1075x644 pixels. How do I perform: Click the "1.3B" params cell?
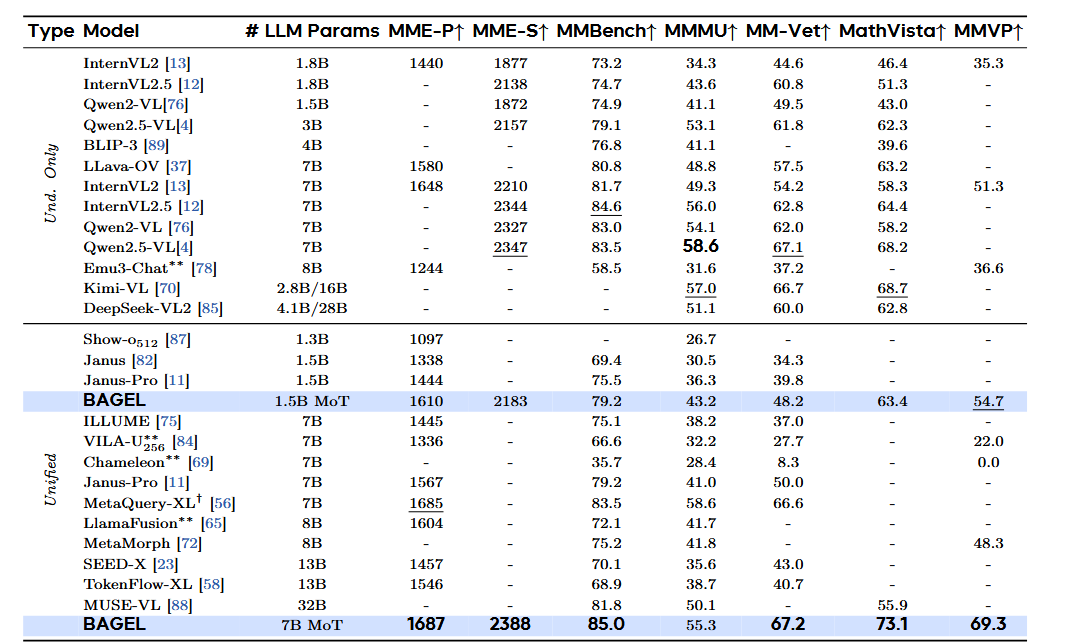(x=312, y=339)
